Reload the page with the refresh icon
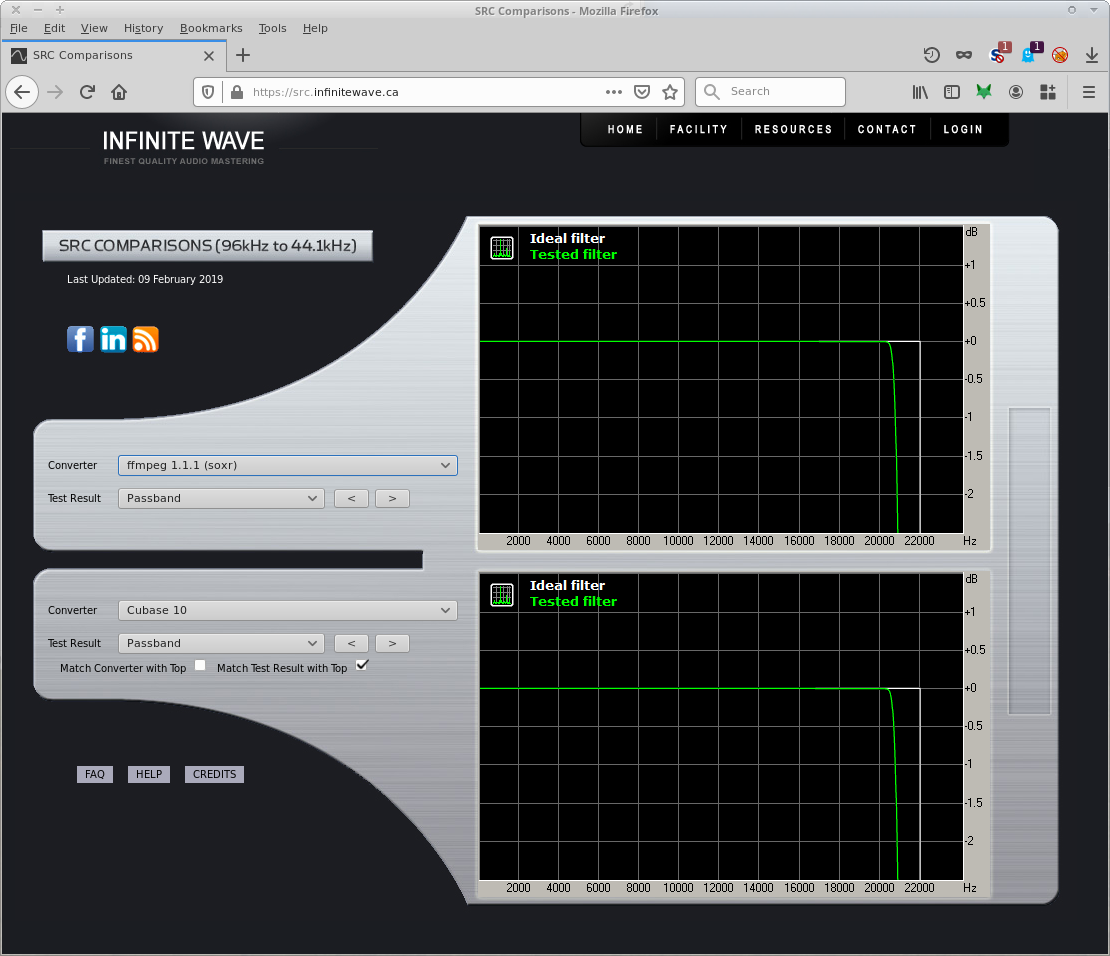Image resolution: width=1110 pixels, height=956 pixels. (87, 92)
